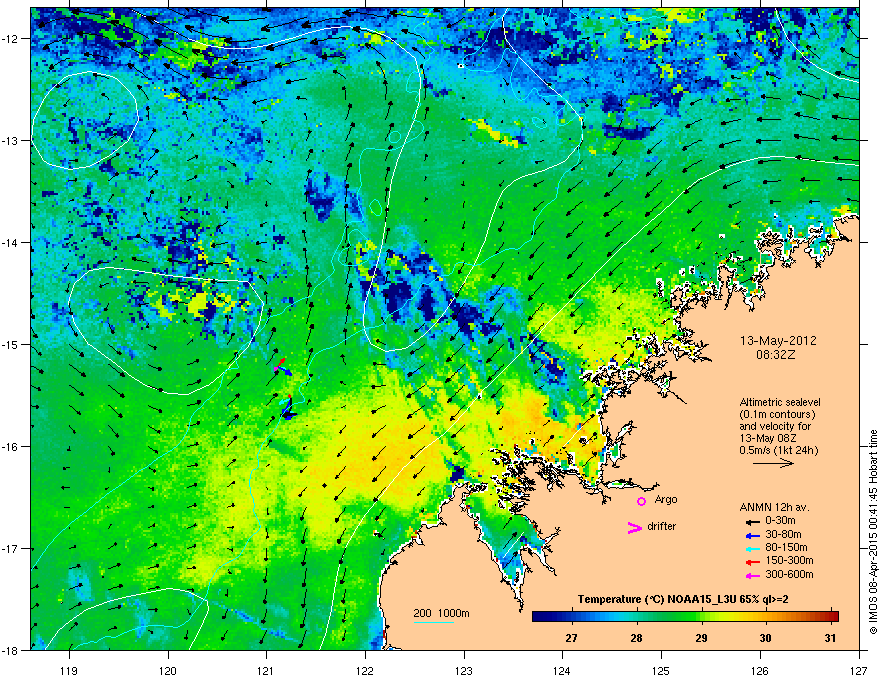Click the cyan 200 1000m isobath legend line
The image size is (880, 680).
(x=434, y=622)
